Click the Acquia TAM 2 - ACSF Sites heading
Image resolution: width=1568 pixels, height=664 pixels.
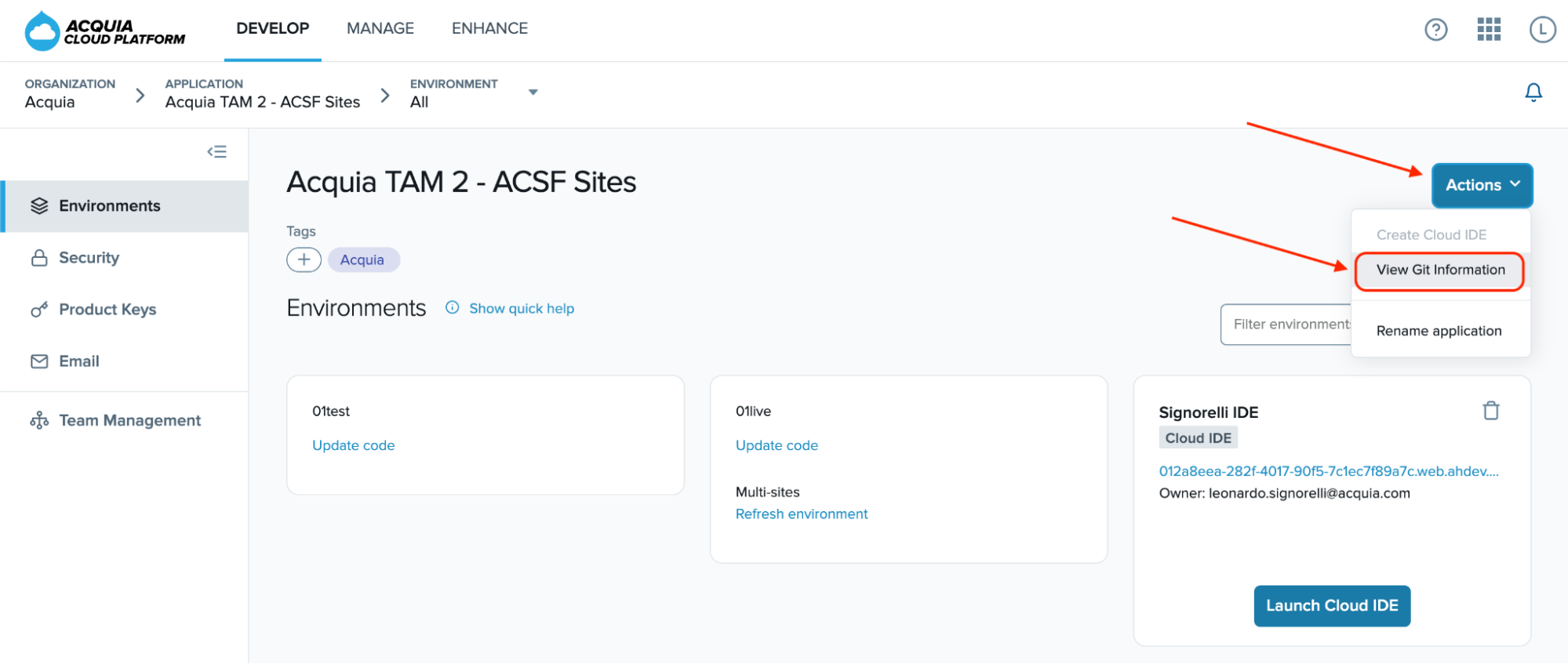click(461, 183)
